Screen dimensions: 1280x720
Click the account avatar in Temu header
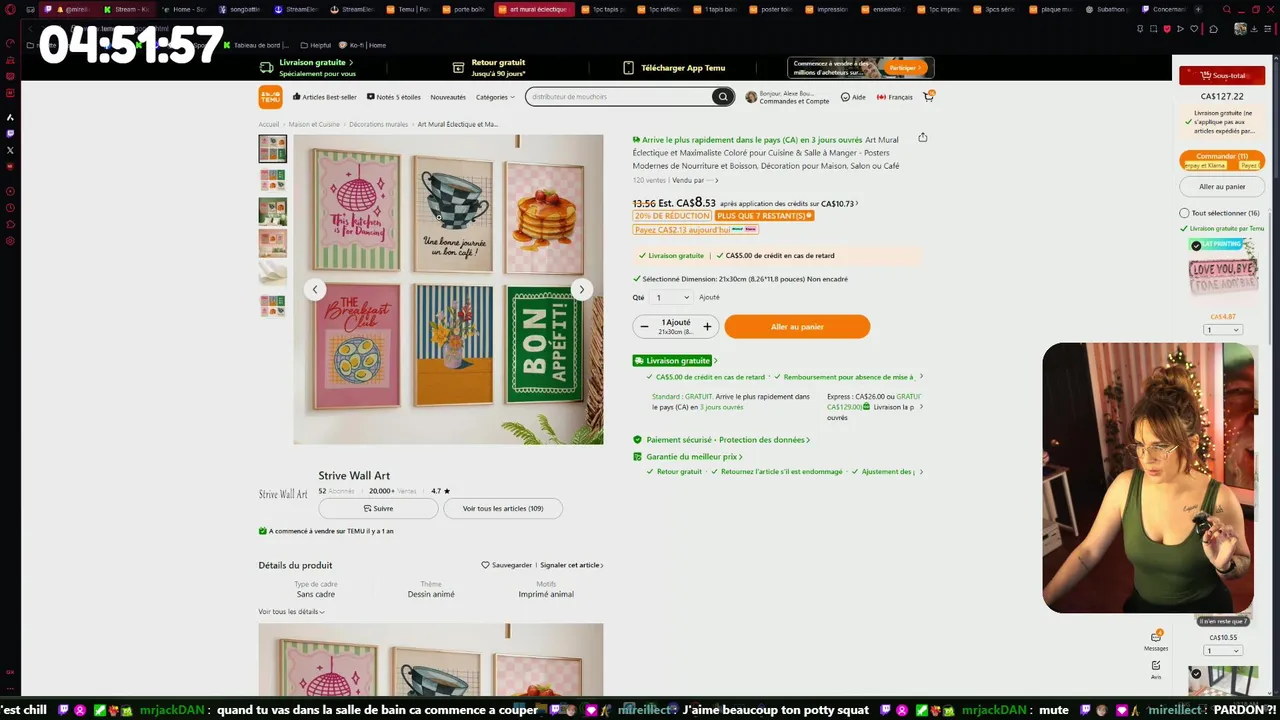tap(751, 97)
